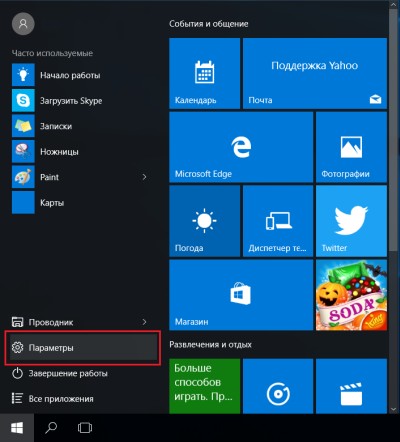Open the Погода weather tile

pyautogui.click(x=204, y=221)
